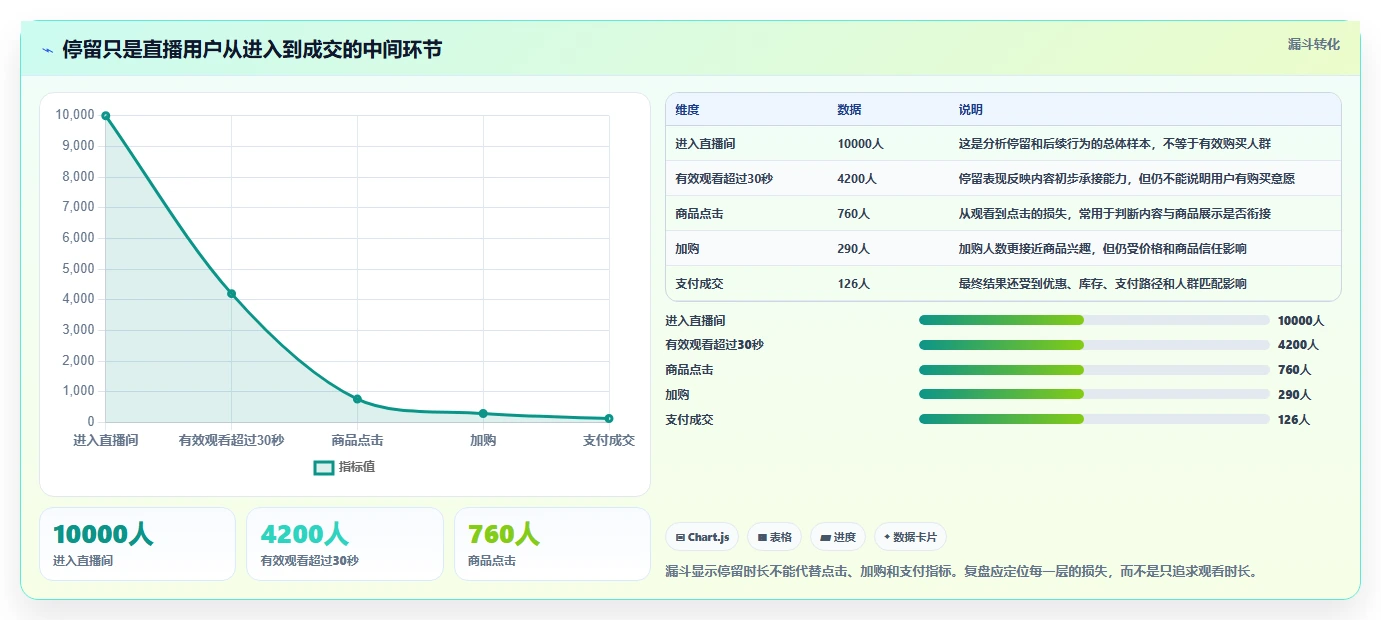This screenshot has height=620, width=1381.
Task: Select the chart data point for 进入直播间
Action: [106, 116]
